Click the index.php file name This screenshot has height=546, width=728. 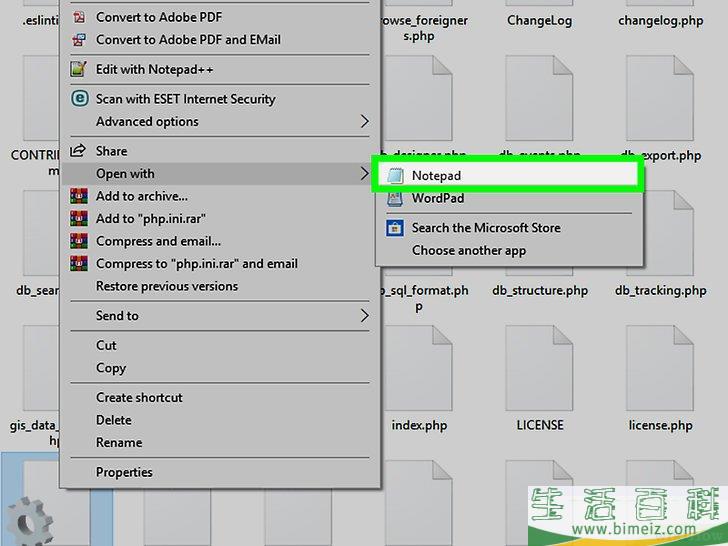click(419, 425)
